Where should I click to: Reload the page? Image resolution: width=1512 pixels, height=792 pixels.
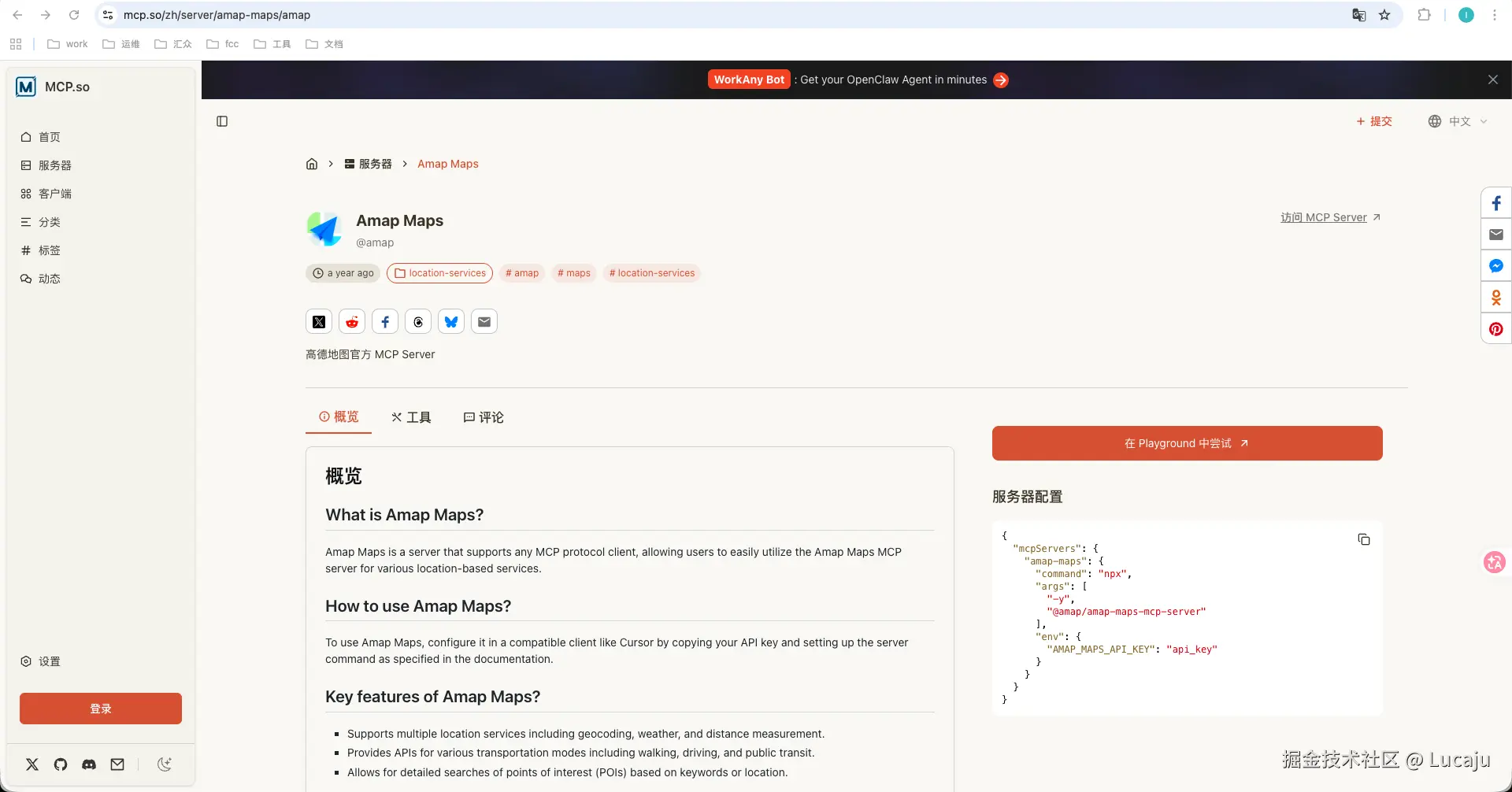[x=74, y=15]
